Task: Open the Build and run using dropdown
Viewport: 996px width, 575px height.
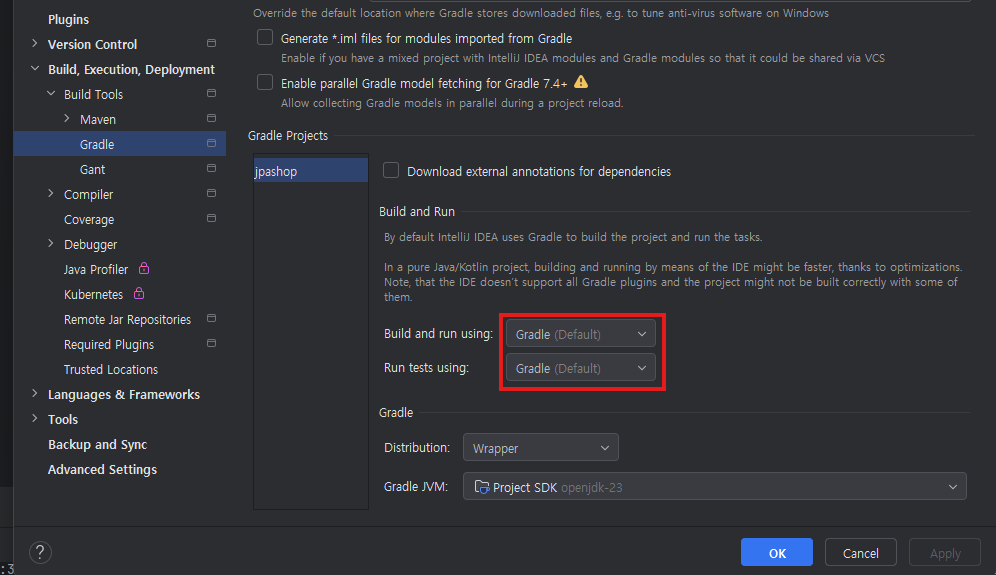Action: pos(581,334)
